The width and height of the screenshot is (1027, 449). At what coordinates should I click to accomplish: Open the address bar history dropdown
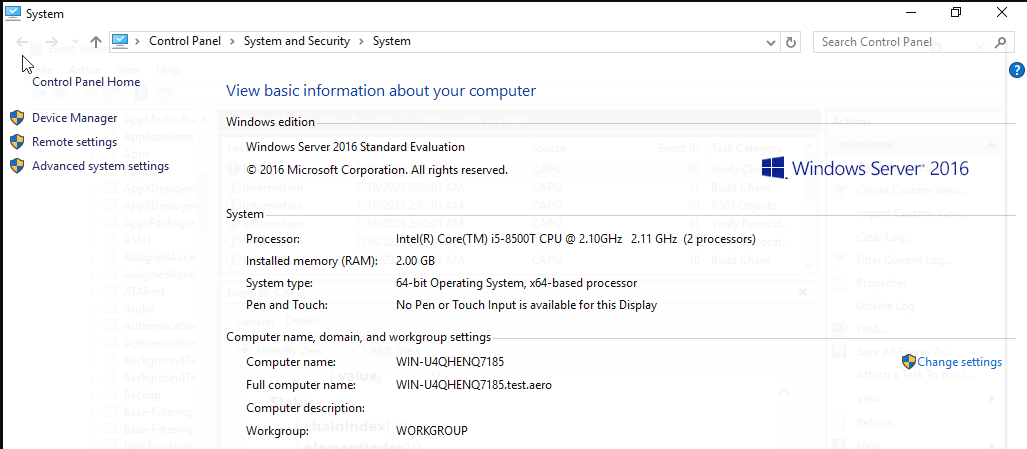point(771,42)
